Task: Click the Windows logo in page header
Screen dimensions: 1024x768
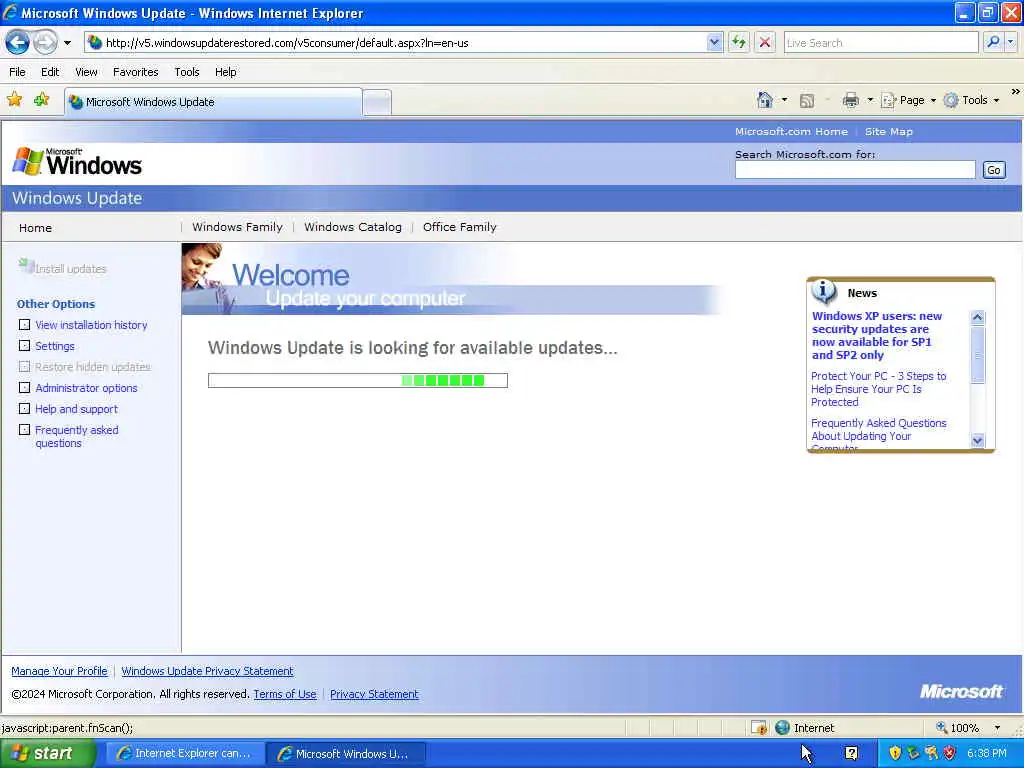Action: tap(77, 161)
